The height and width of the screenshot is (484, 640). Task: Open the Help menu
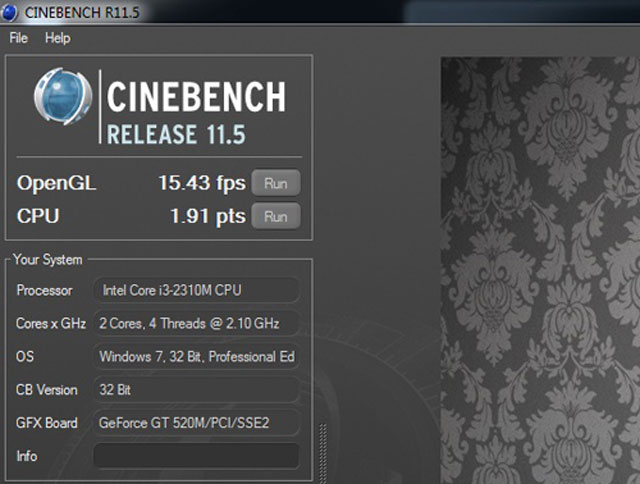point(58,38)
